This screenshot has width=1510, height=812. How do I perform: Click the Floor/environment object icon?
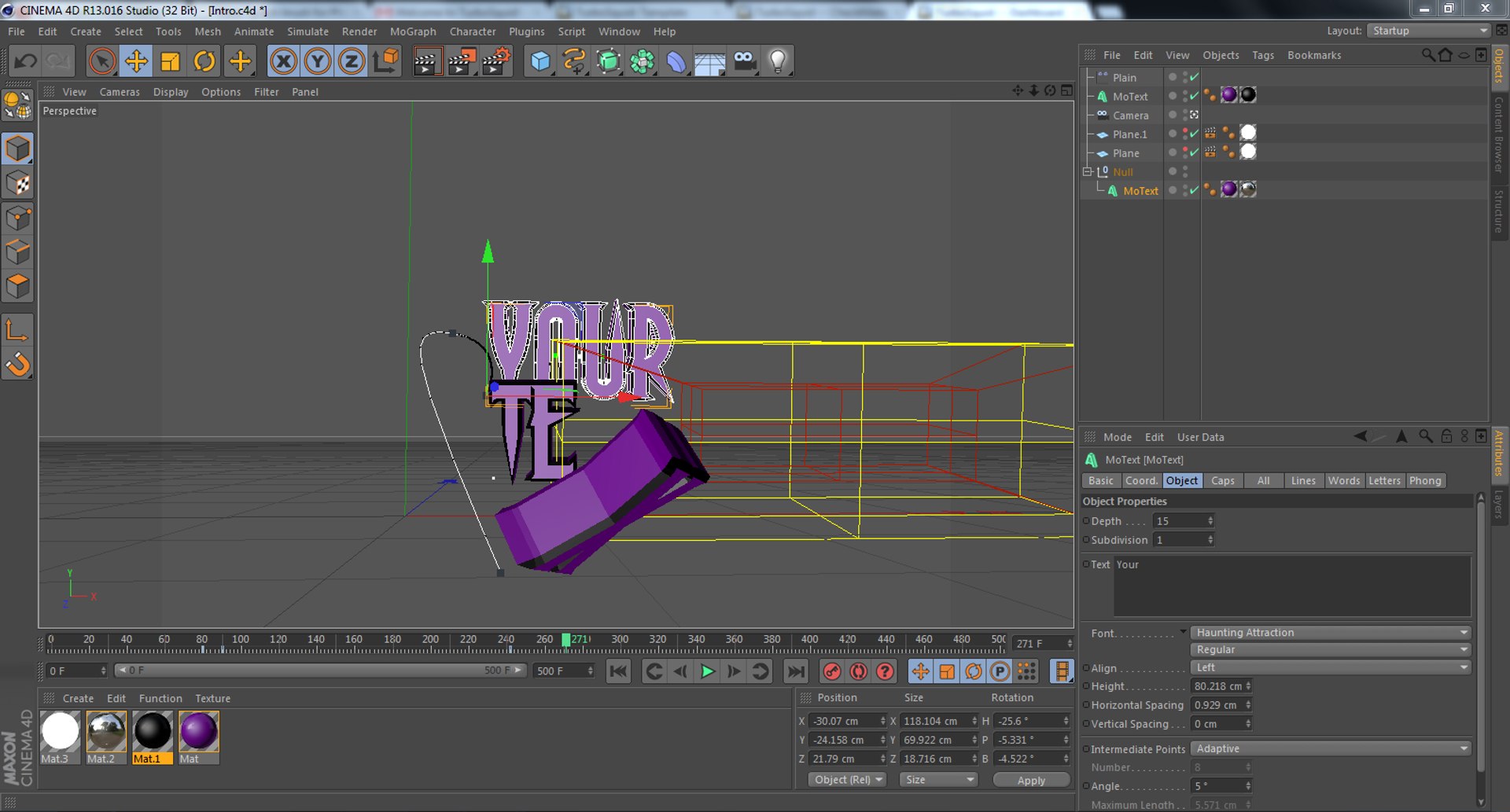(x=709, y=61)
